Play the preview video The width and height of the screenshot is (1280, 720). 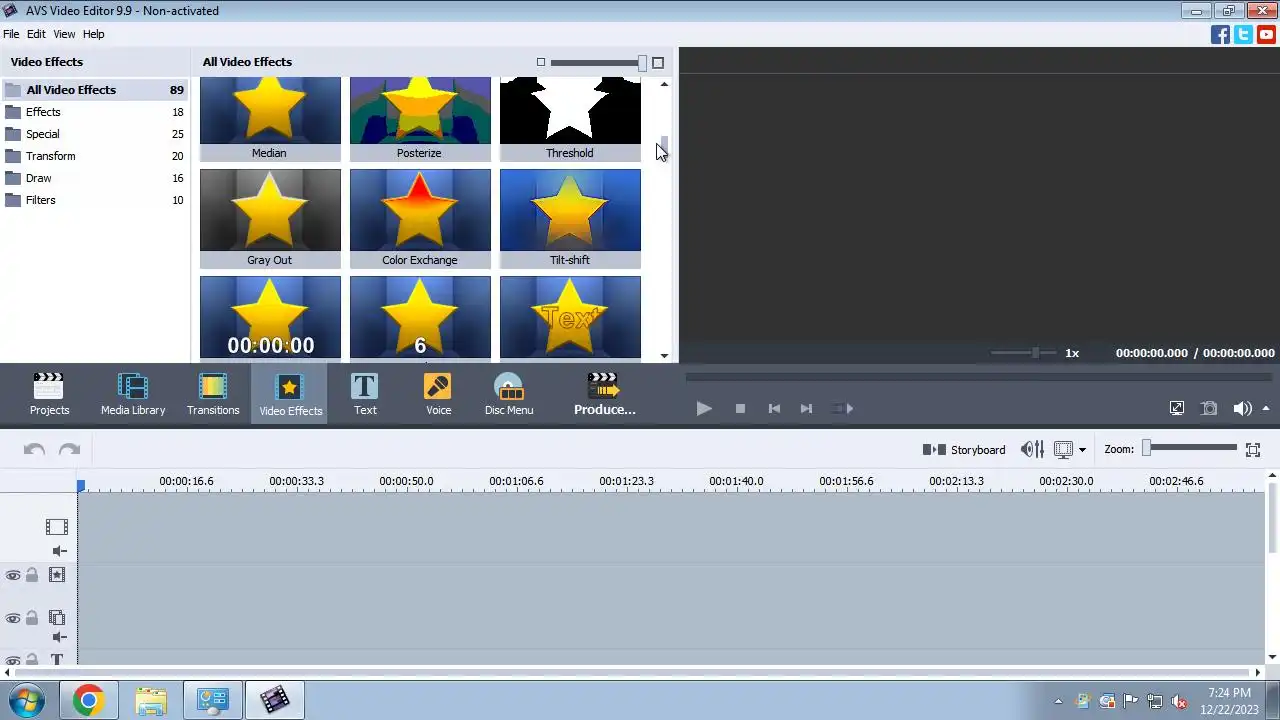click(x=704, y=408)
